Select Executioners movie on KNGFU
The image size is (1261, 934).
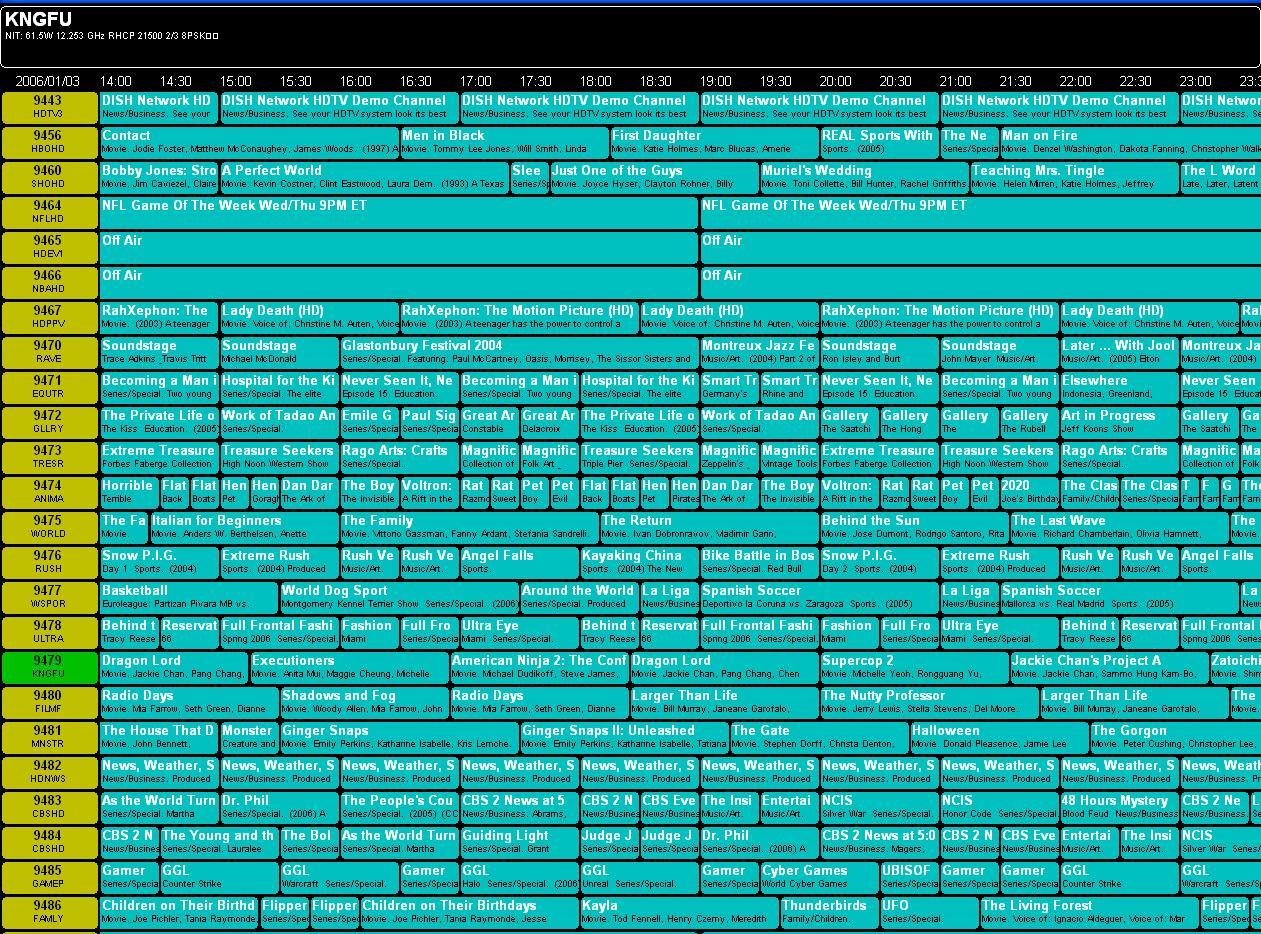coord(349,667)
